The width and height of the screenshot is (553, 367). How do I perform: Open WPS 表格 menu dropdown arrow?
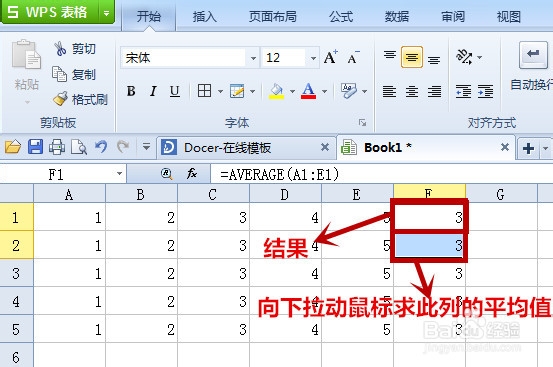(106, 13)
